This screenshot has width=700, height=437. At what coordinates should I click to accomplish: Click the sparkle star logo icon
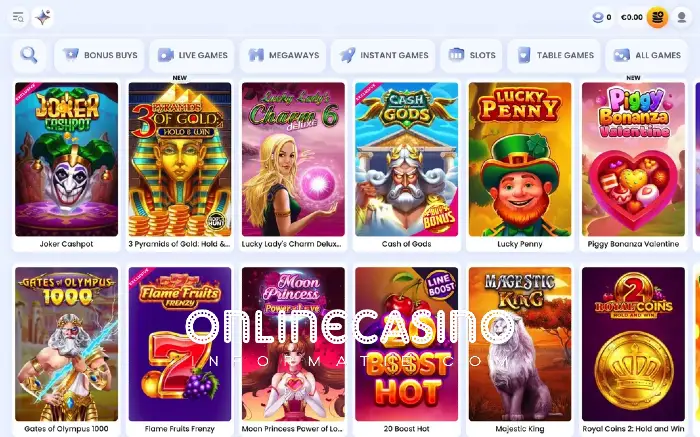[43, 17]
